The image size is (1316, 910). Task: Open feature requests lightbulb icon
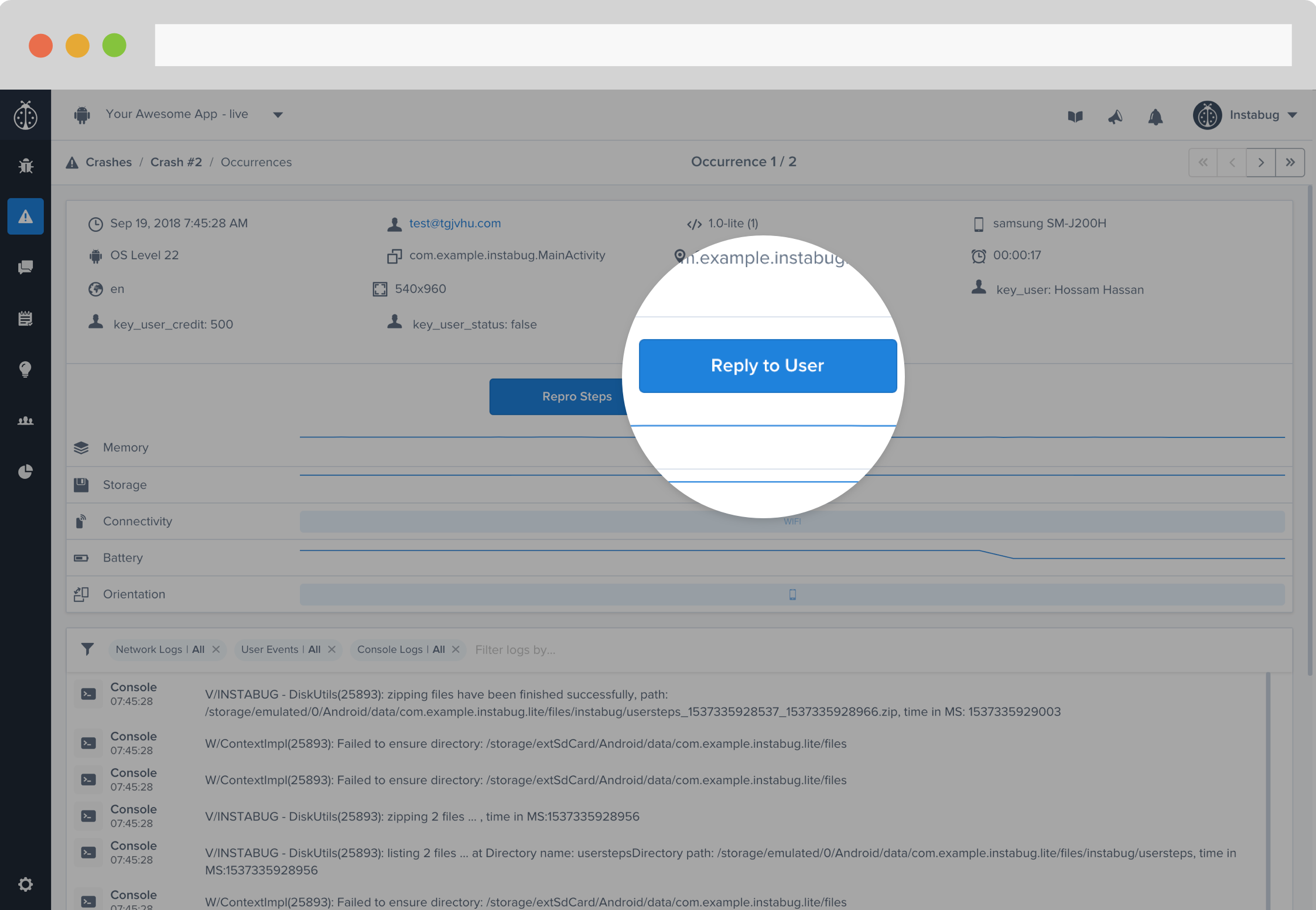coord(25,370)
